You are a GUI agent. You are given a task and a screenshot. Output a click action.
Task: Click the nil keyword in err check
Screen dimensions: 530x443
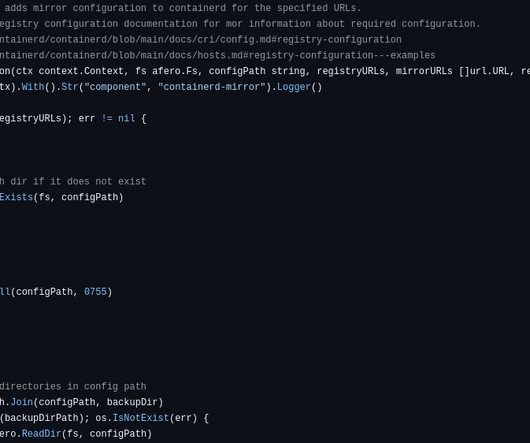tap(126, 119)
